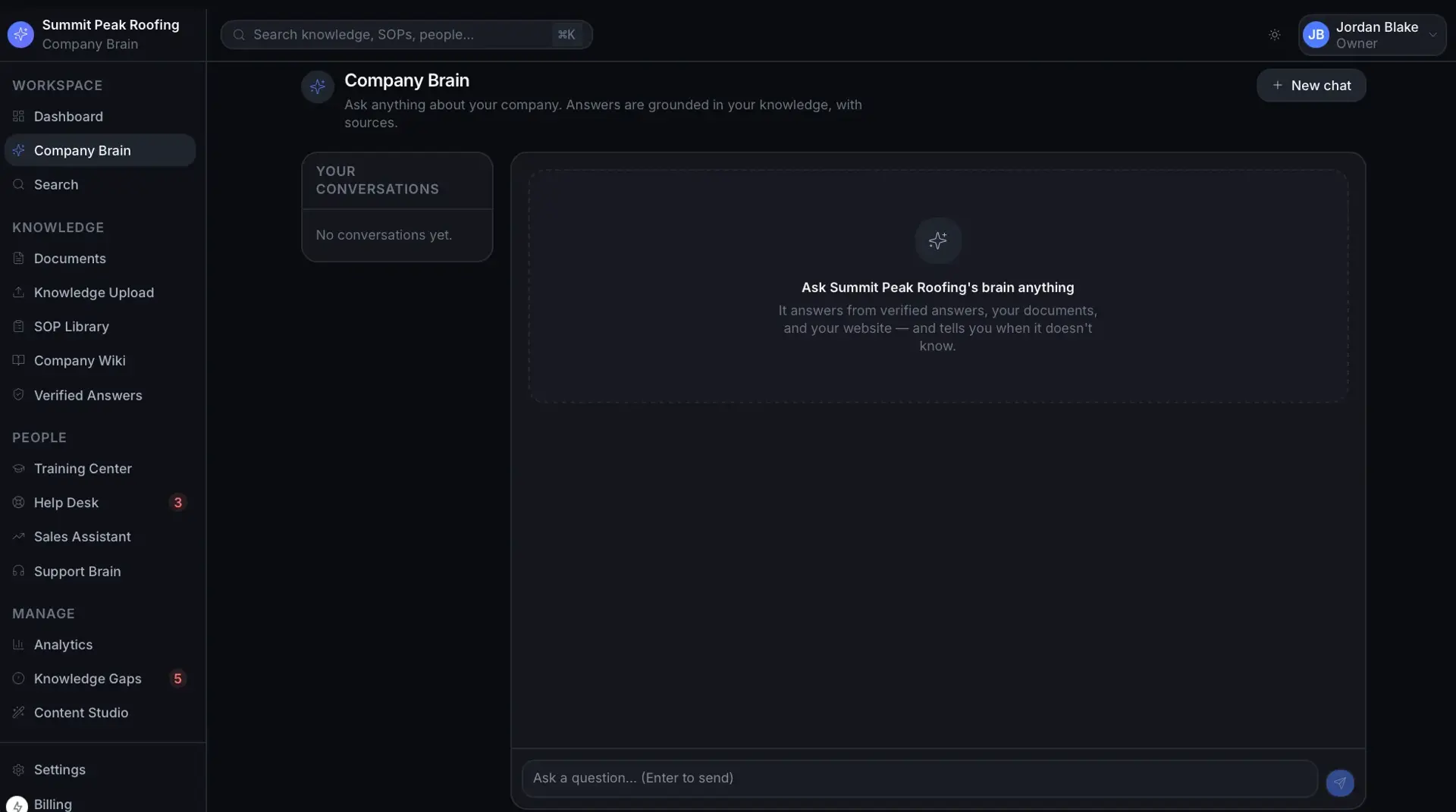The image size is (1456, 812).
Task: Open Documents in Knowledge section
Action: [x=100, y=258]
